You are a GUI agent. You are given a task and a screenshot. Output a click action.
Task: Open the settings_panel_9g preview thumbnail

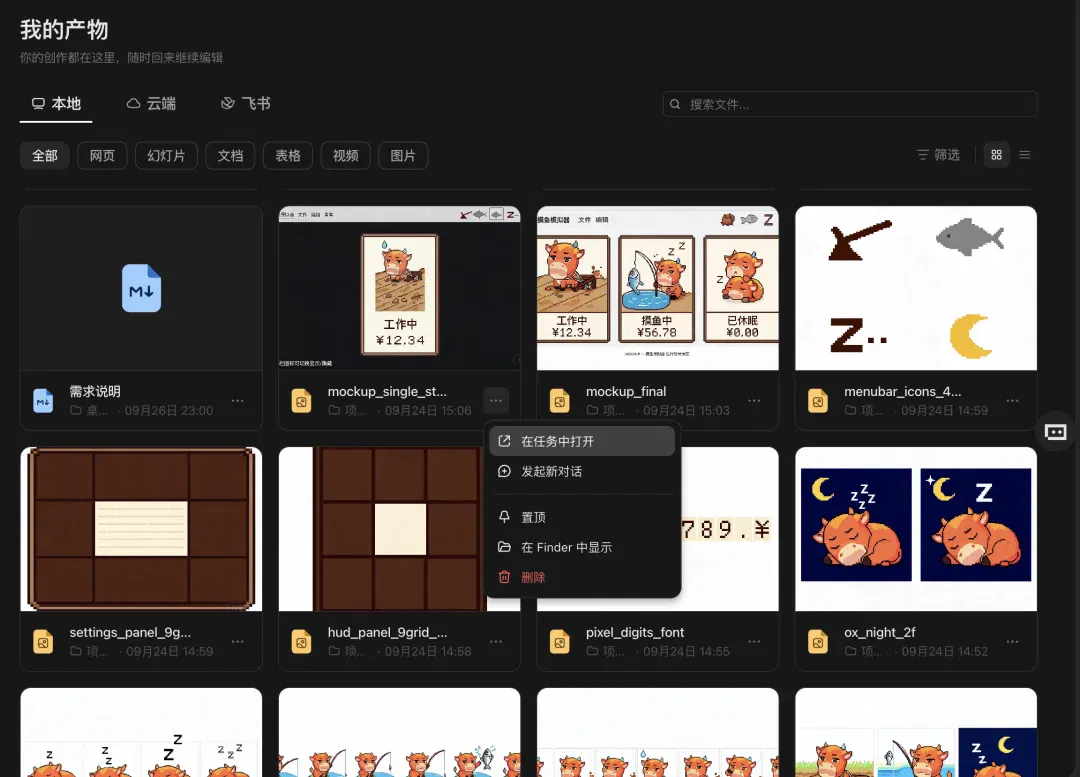point(141,529)
